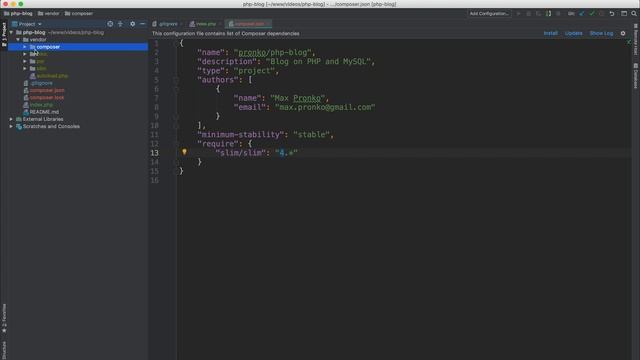640x360 pixels.
Task: Hide the Project panel with minus icon
Action: pyautogui.click(x=142, y=24)
